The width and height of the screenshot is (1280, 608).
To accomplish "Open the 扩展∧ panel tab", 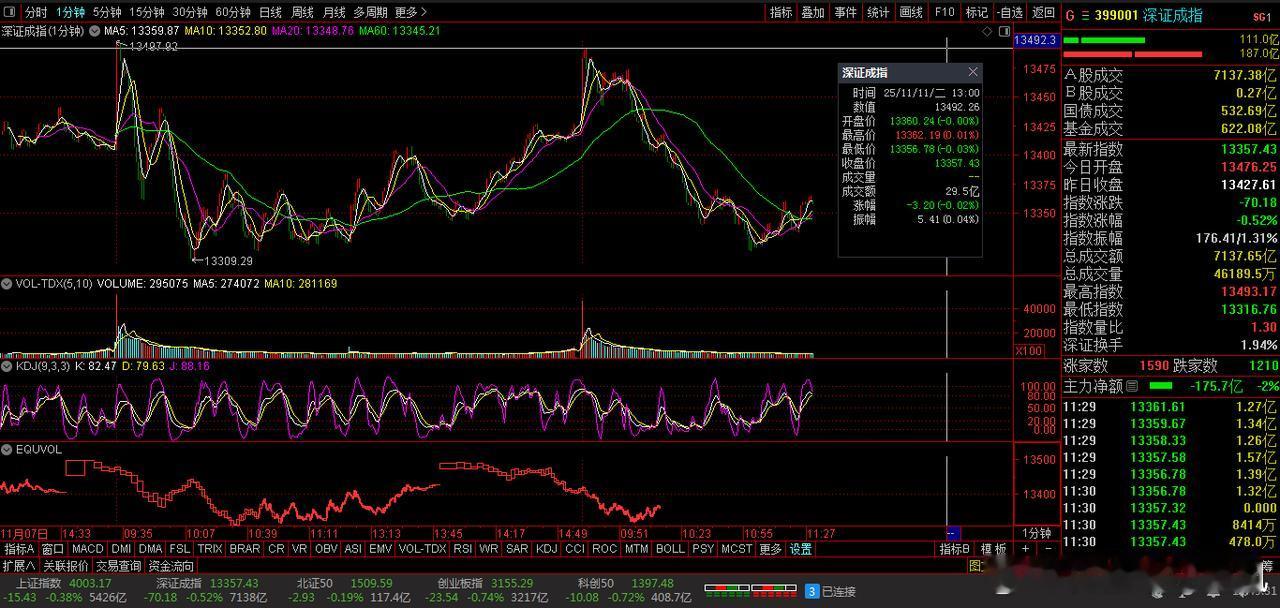I will tap(19, 566).
